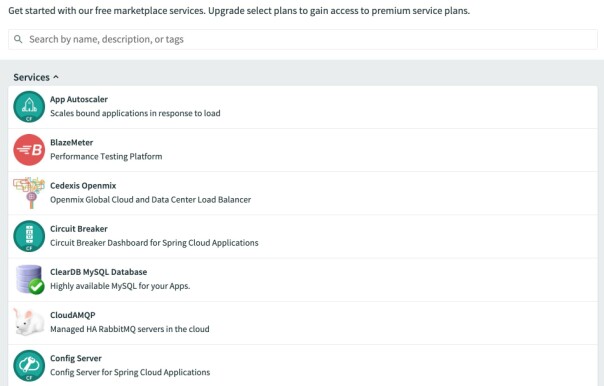Open the ClearDB MySQL Database title

(x=99, y=272)
